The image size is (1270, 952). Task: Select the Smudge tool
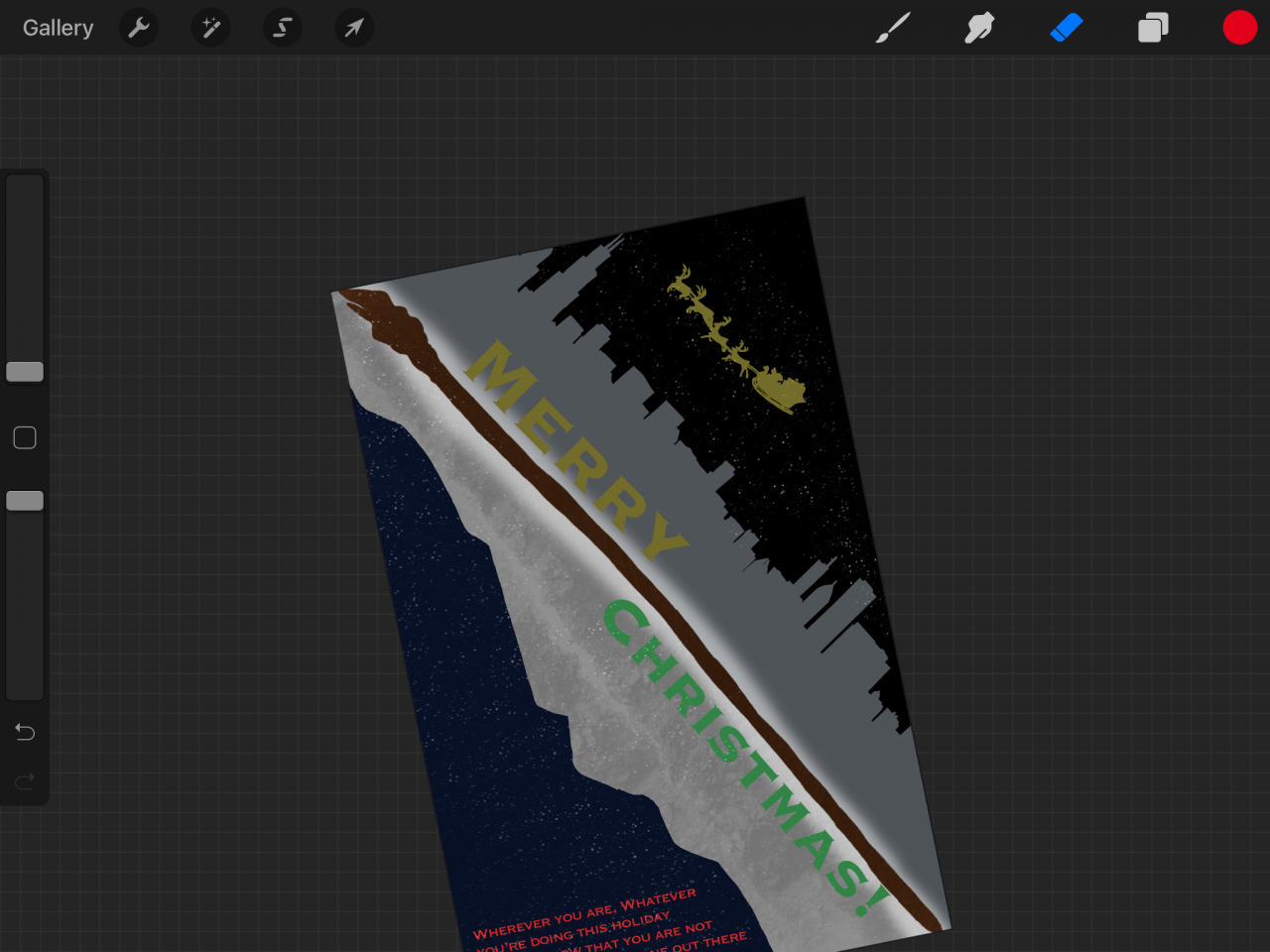tap(979, 28)
